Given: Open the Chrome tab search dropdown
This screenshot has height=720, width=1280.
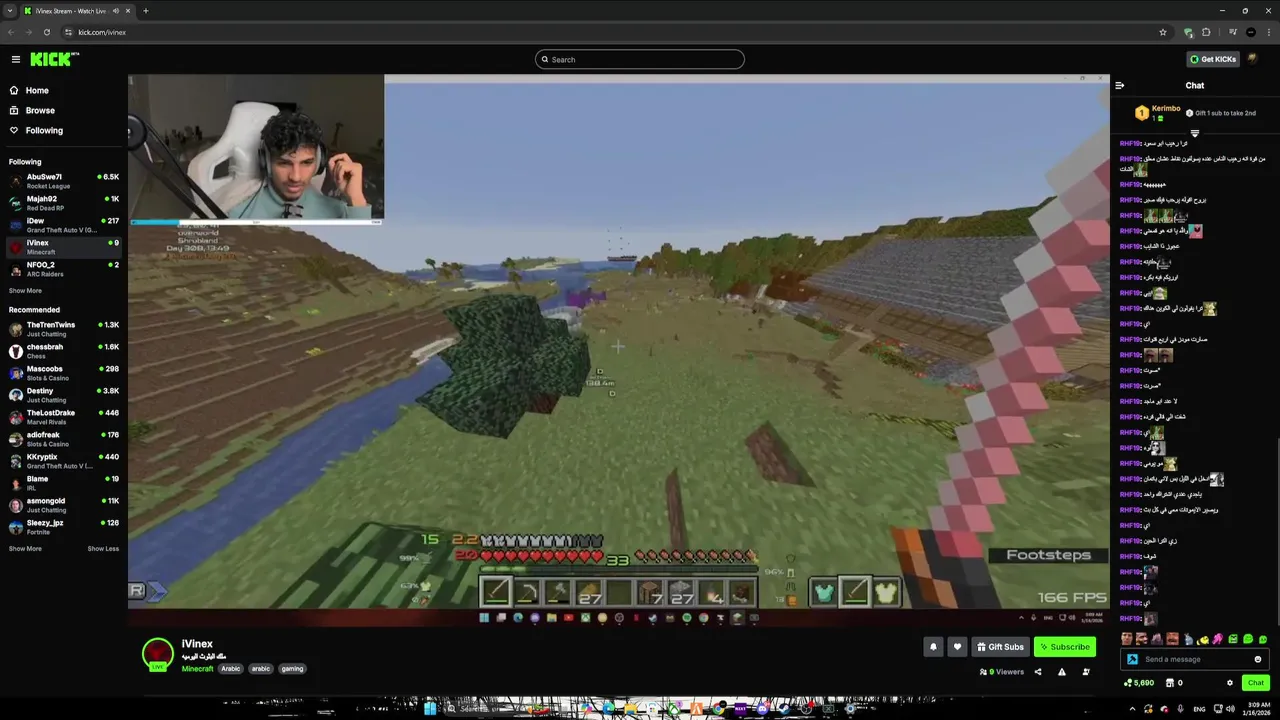Looking at the screenshot, I should tap(10, 11).
